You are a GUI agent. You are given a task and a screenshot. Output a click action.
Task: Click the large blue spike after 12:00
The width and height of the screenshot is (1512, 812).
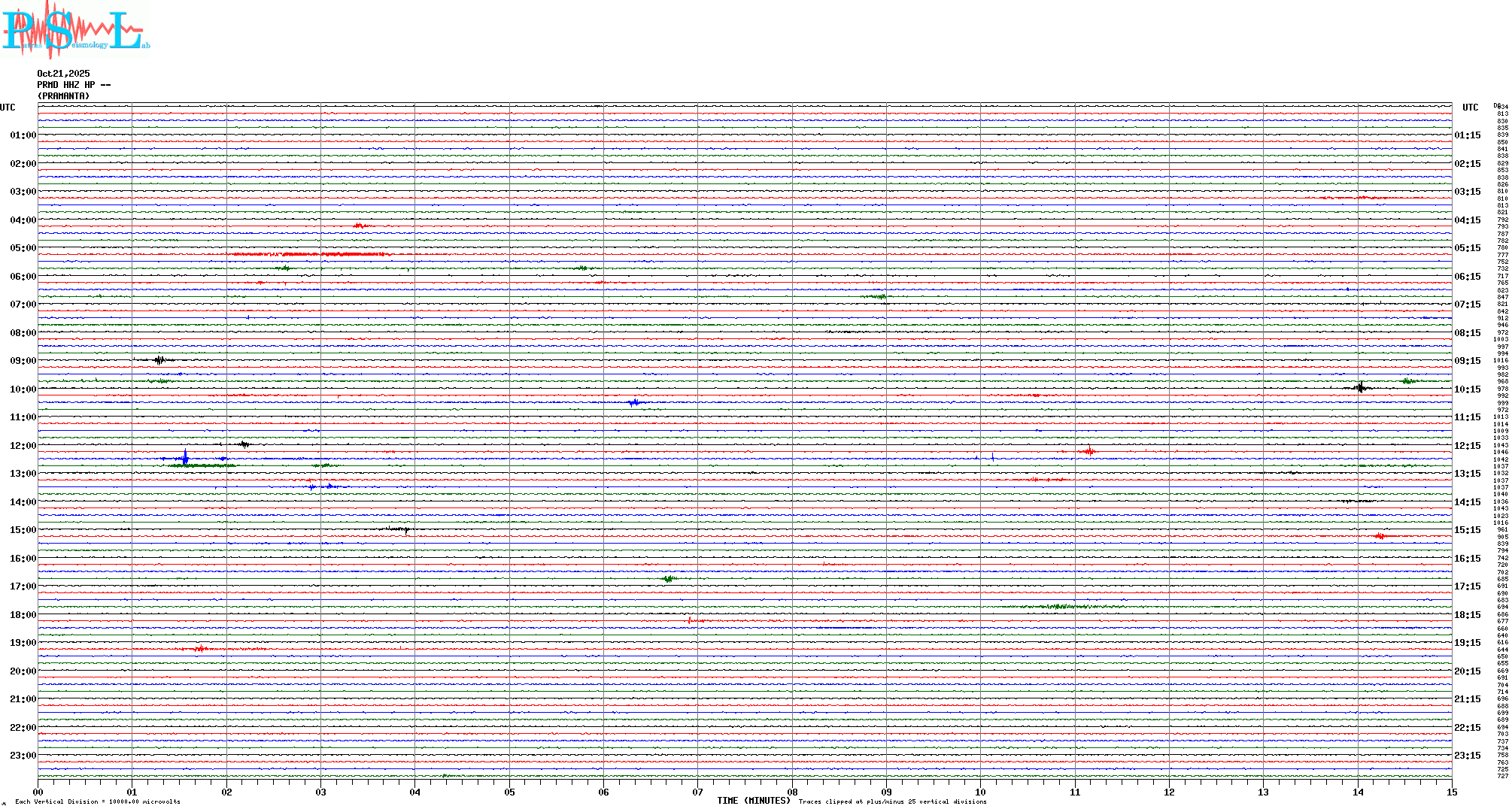[x=185, y=457]
